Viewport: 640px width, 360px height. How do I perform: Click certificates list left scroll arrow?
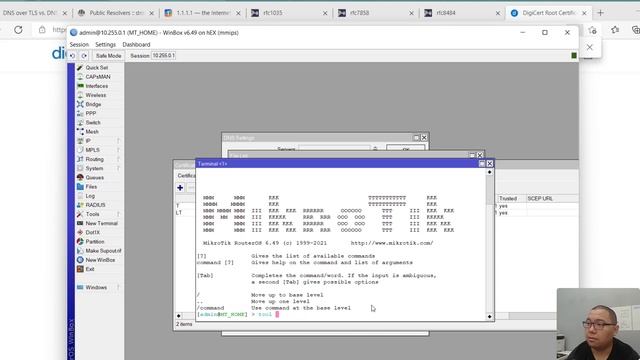(x=178, y=316)
